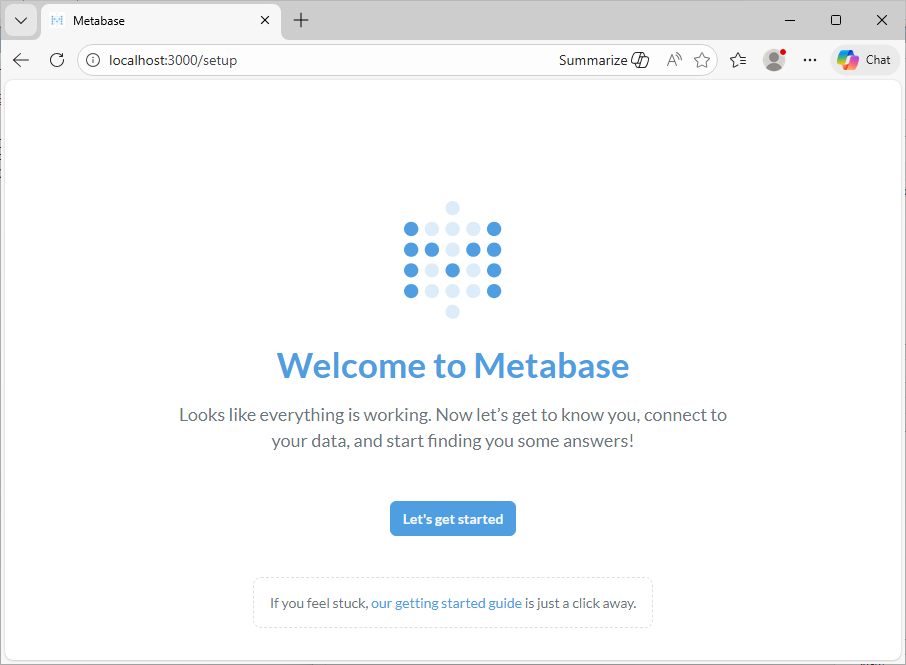
Task: Click the profile avatar icon in the toolbar
Action: coord(773,60)
